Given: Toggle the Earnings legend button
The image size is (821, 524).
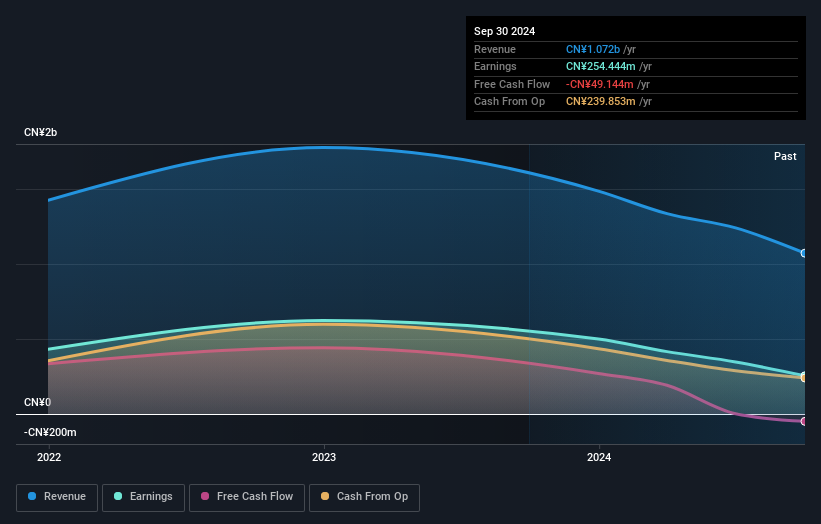Looking at the screenshot, I should (143, 497).
